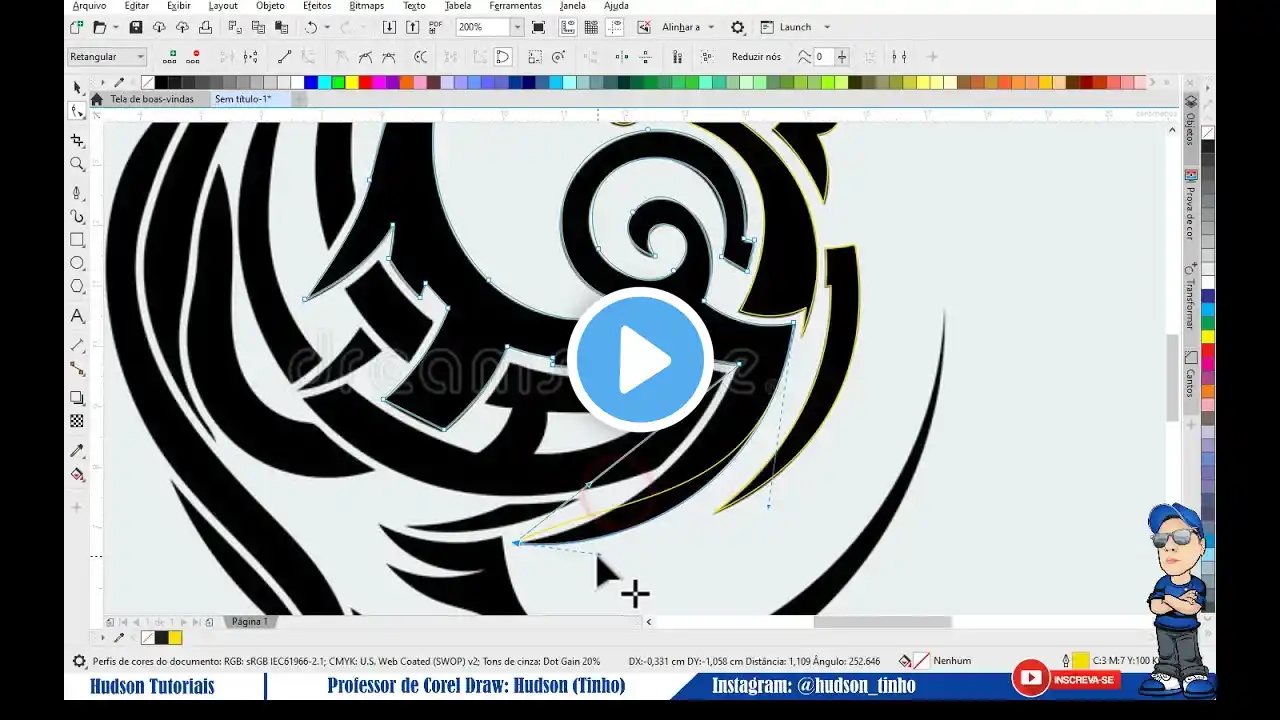Viewport: 1280px width, 720px height.
Task: Choose the Artistic Media tool
Action: pos(77,216)
